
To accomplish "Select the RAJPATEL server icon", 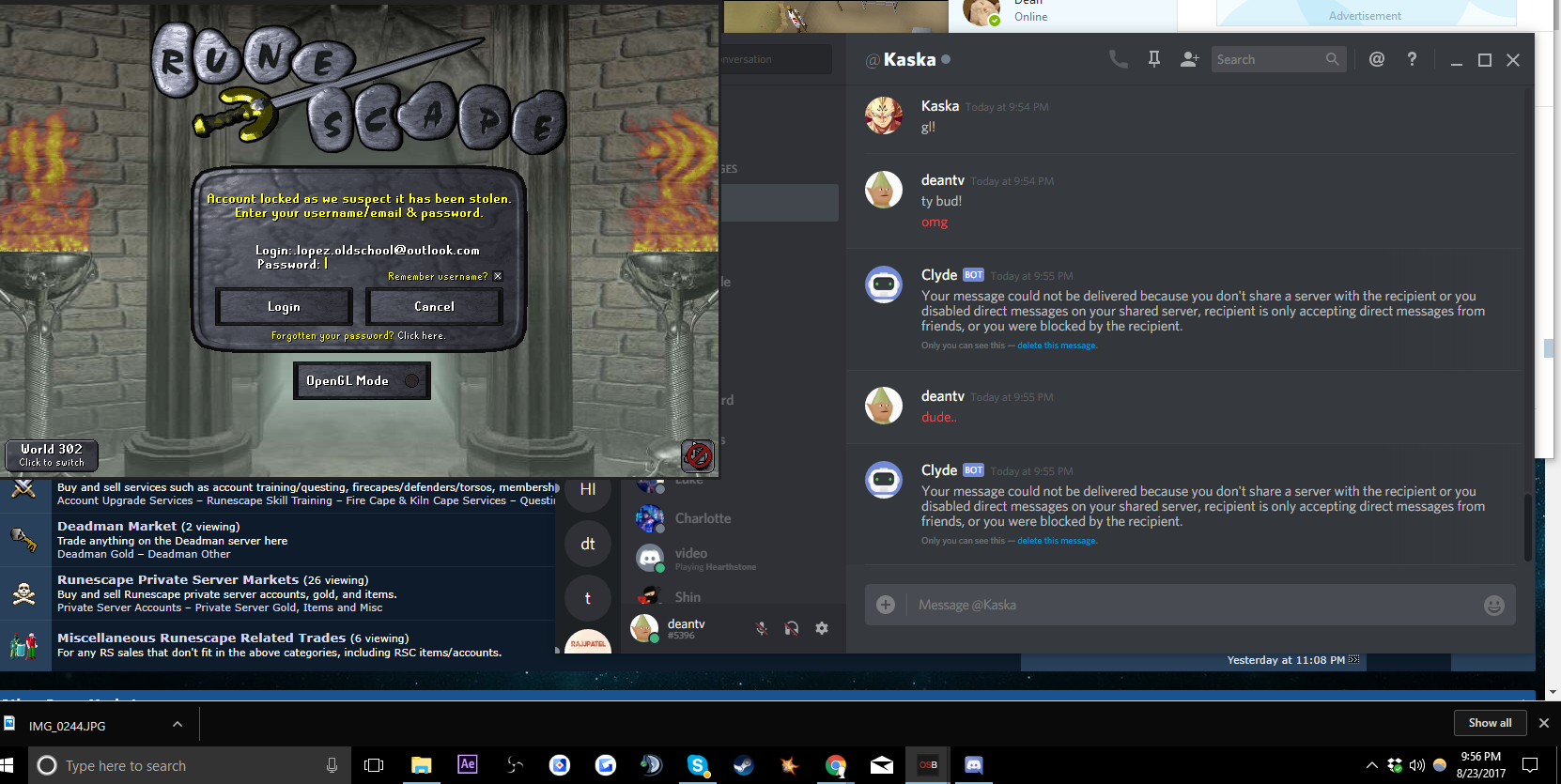I will (x=588, y=642).
